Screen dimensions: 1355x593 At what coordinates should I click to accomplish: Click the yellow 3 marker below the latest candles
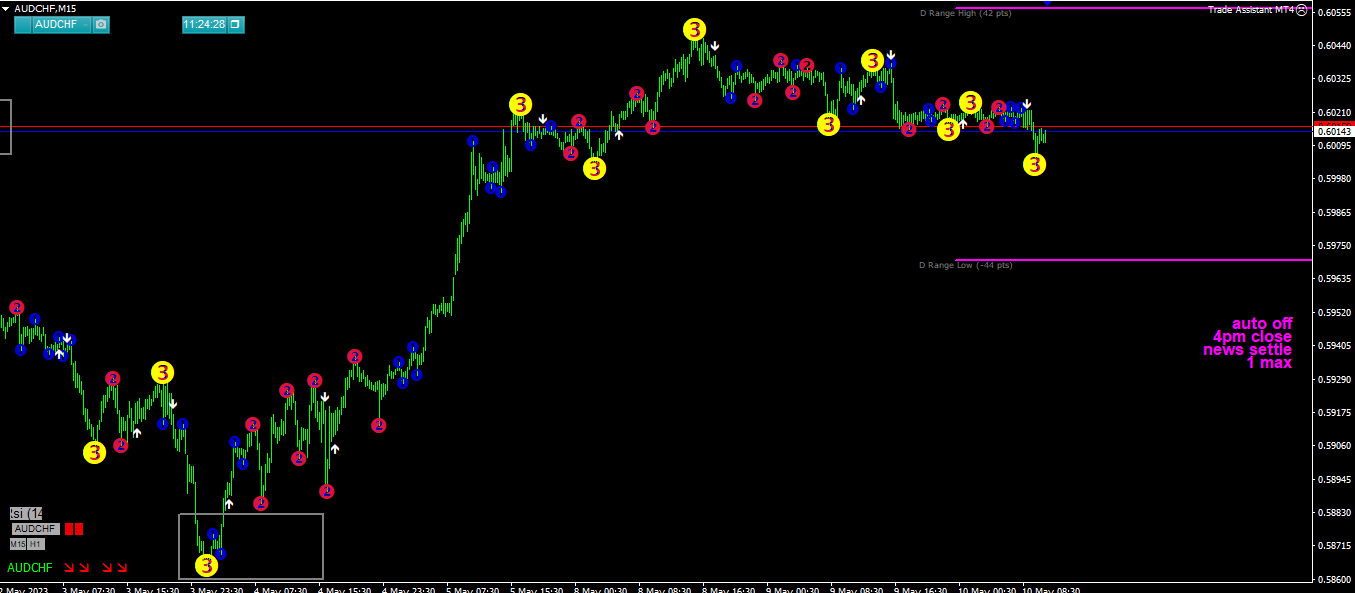1035,165
